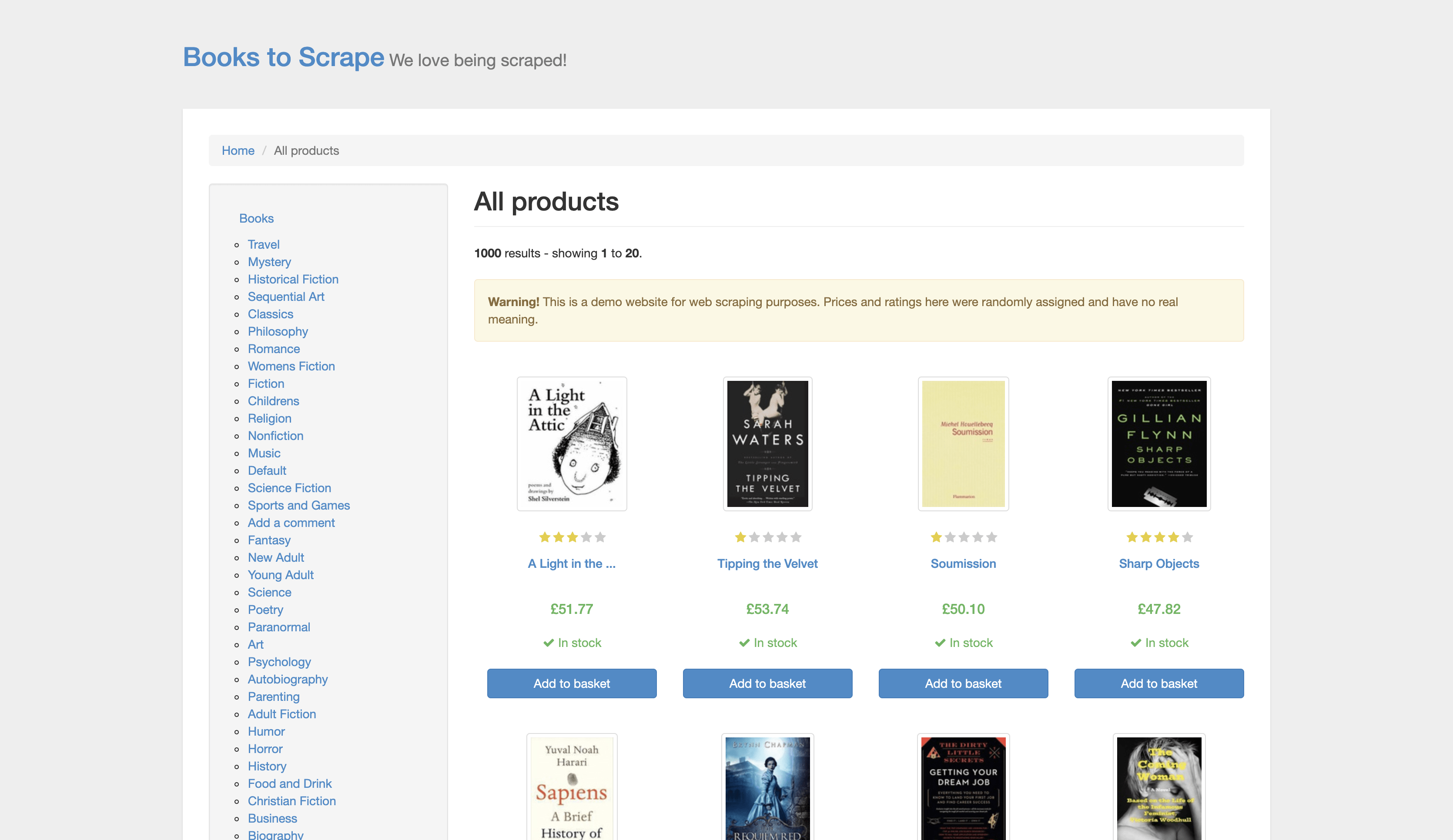Select the Art category link
The width and height of the screenshot is (1453, 840).
point(255,644)
